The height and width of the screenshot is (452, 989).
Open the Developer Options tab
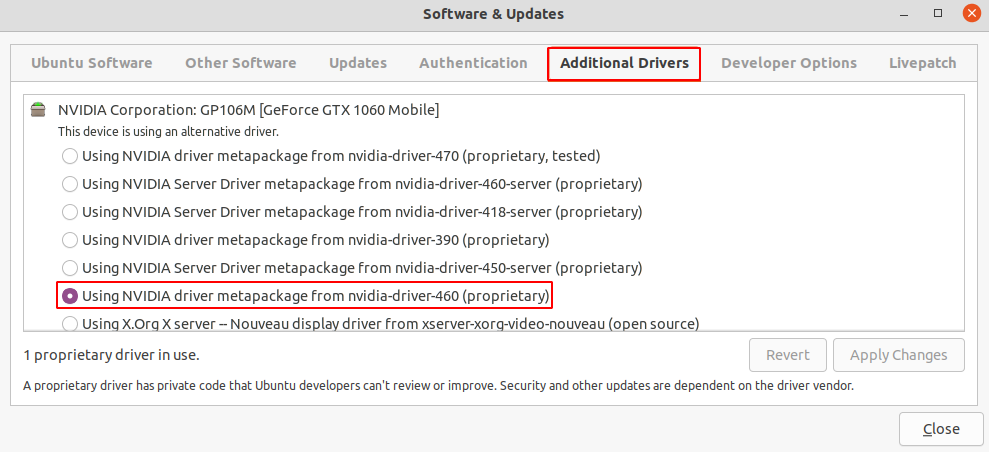[x=788, y=63]
